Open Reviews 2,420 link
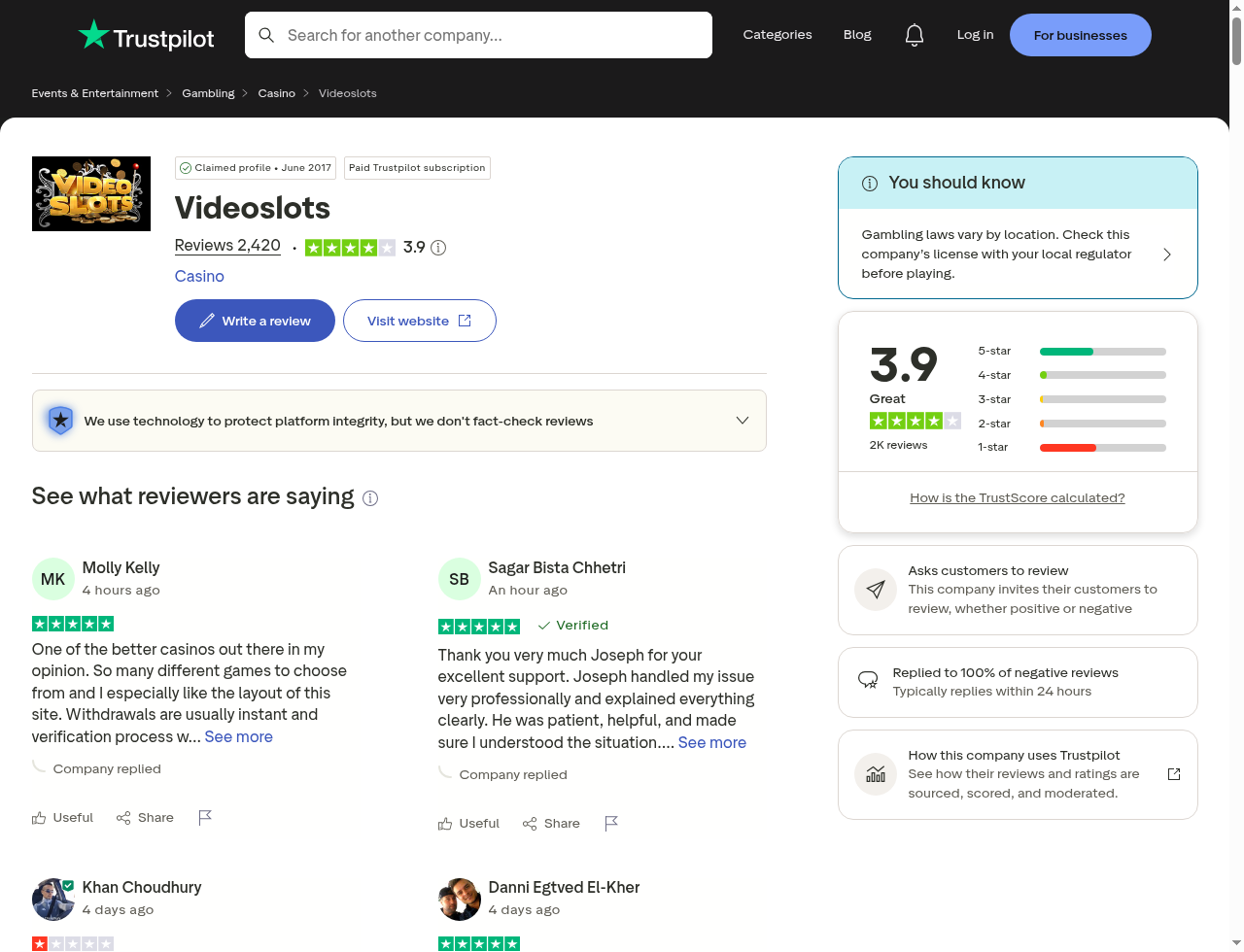Viewport: 1244px width, 952px height. [227, 246]
